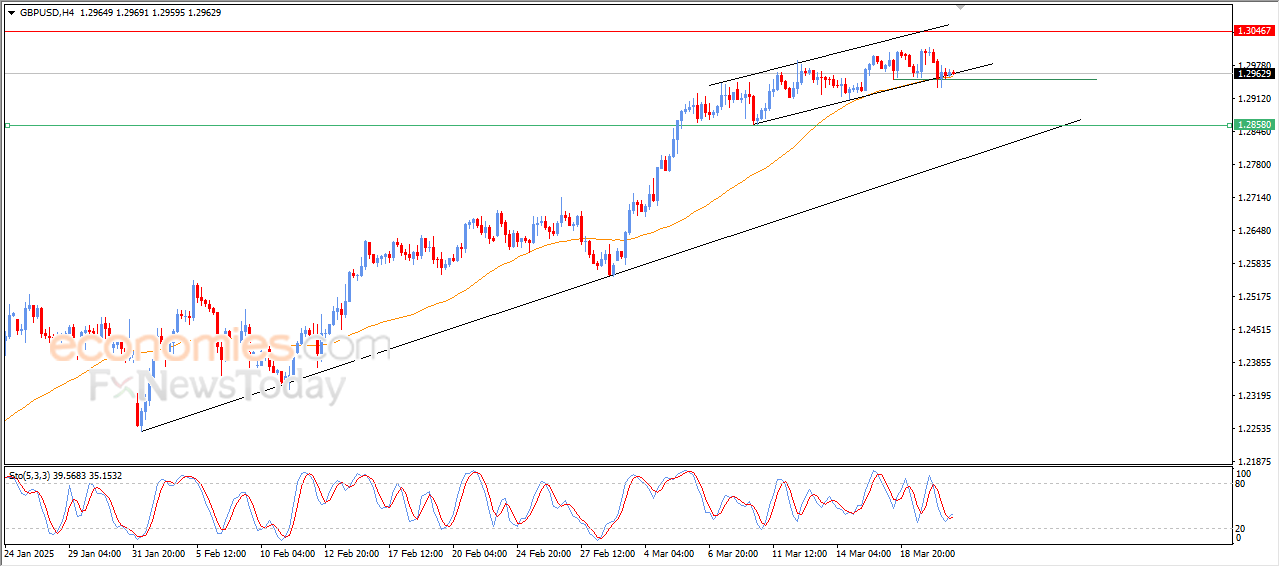
Task: Grab the right square handle near 1.28580
Action: (x=1230, y=125)
